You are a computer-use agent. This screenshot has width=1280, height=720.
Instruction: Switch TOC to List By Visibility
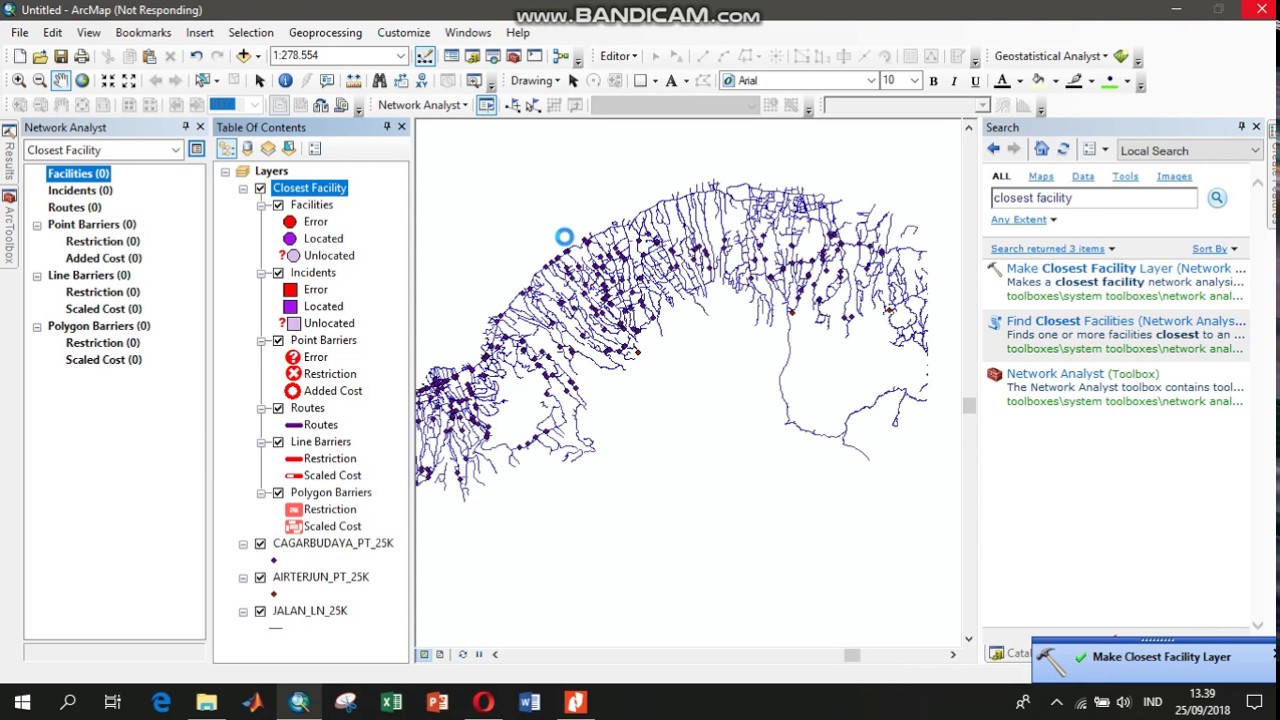269,149
